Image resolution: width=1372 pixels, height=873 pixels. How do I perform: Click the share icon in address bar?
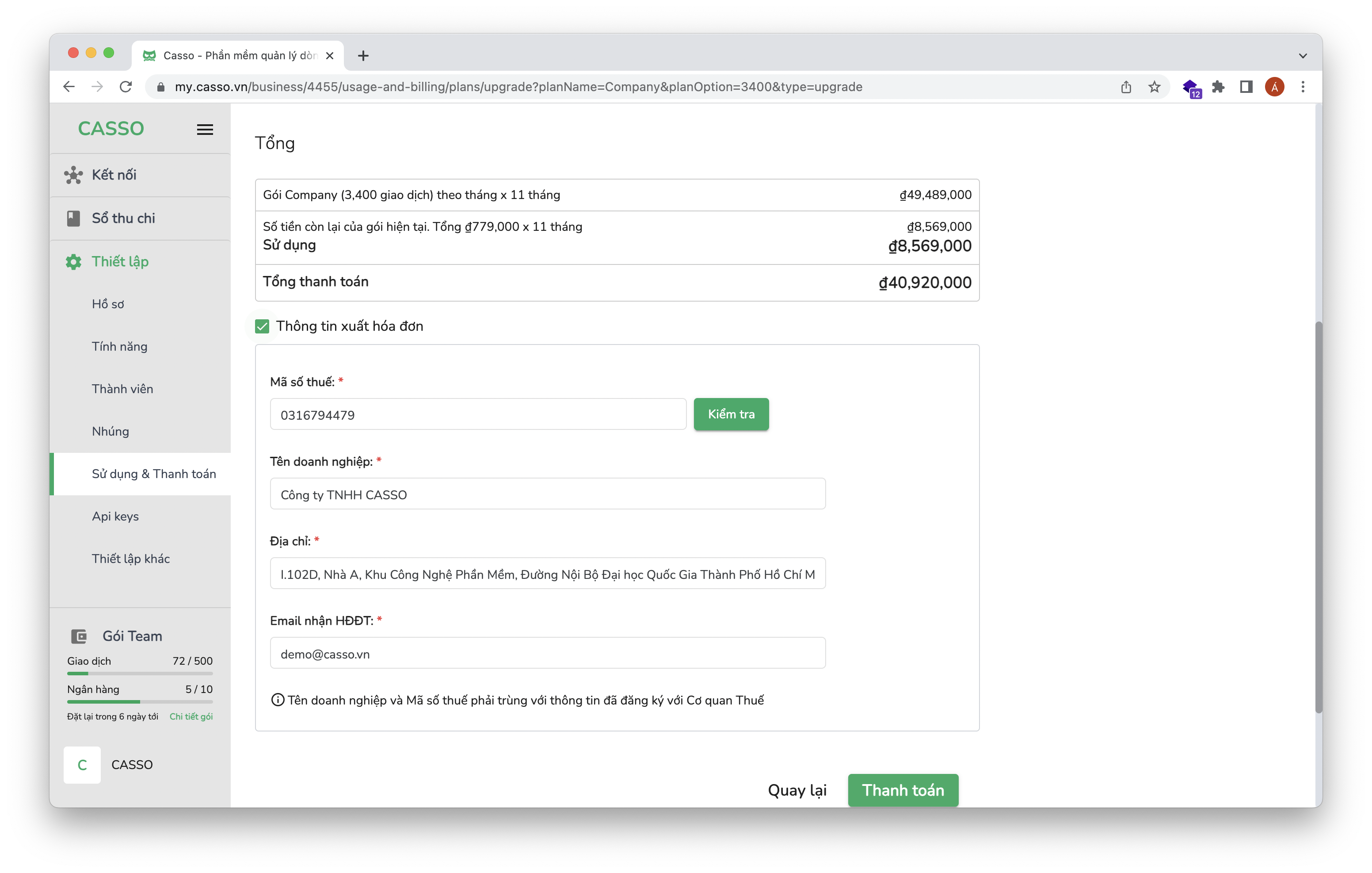coord(1126,87)
